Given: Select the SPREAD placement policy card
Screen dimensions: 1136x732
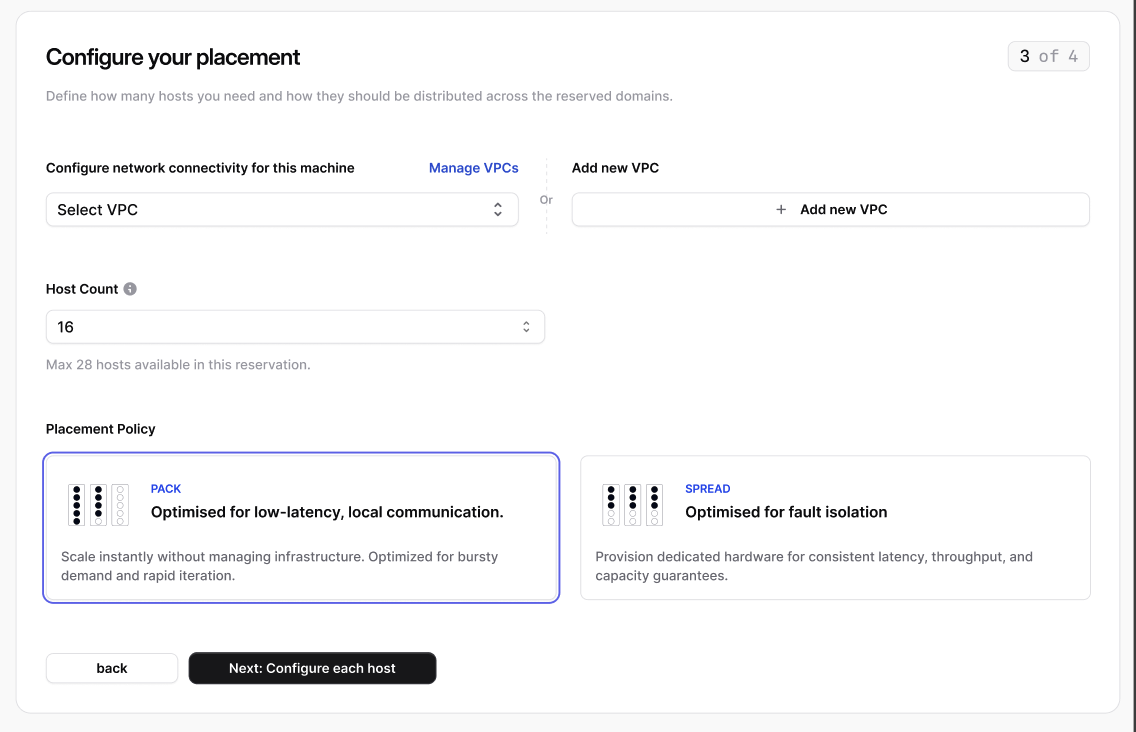Looking at the screenshot, I should 835,528.
